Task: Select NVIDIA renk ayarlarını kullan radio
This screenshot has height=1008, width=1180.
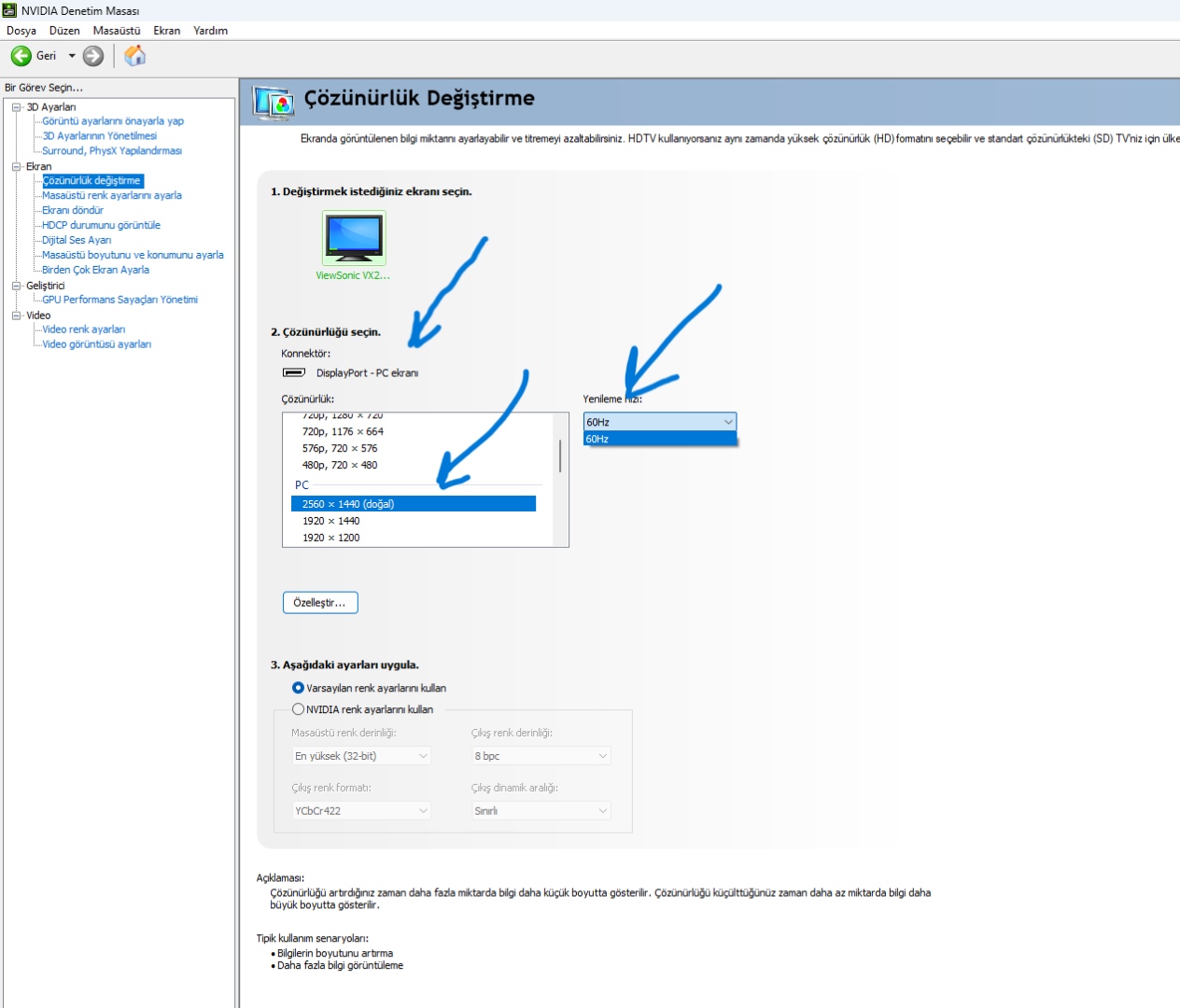Action: [x=298, y=709]
